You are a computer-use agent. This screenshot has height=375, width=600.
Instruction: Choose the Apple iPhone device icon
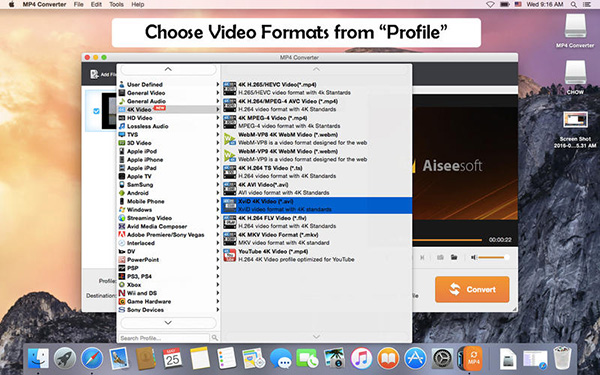pos(122,160)
